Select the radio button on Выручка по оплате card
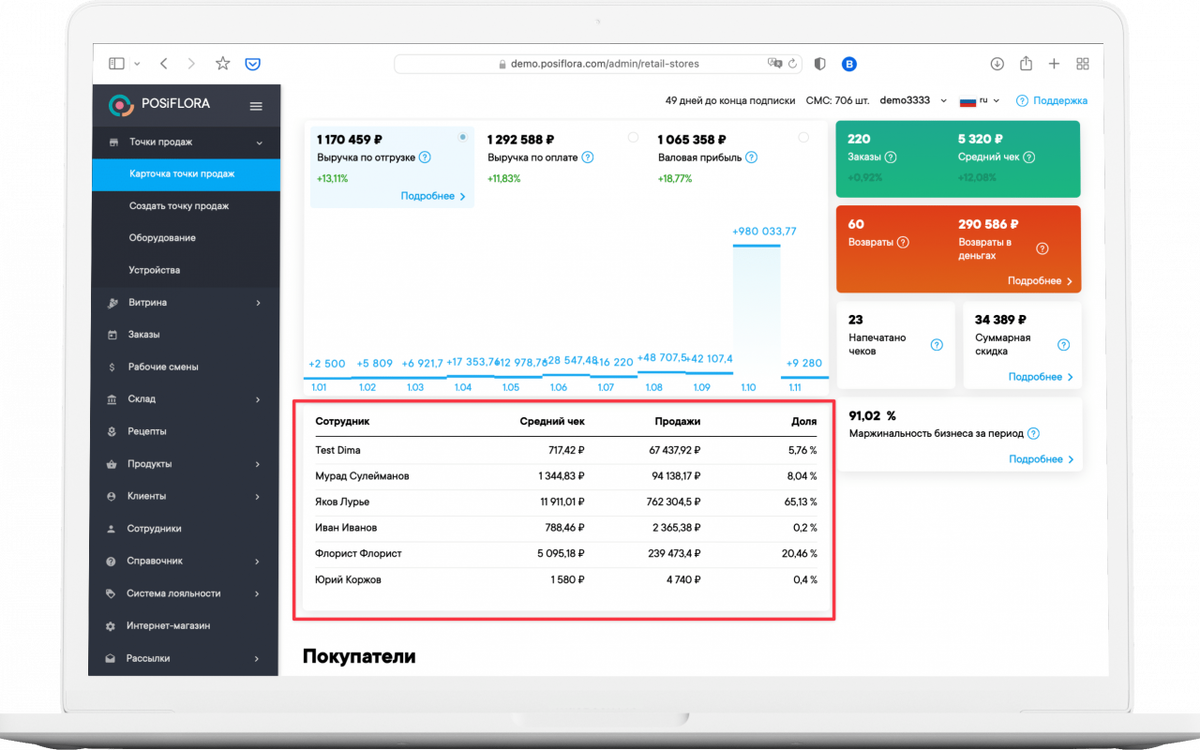This screenshot has height=750, width=1200. click(633, 137)
